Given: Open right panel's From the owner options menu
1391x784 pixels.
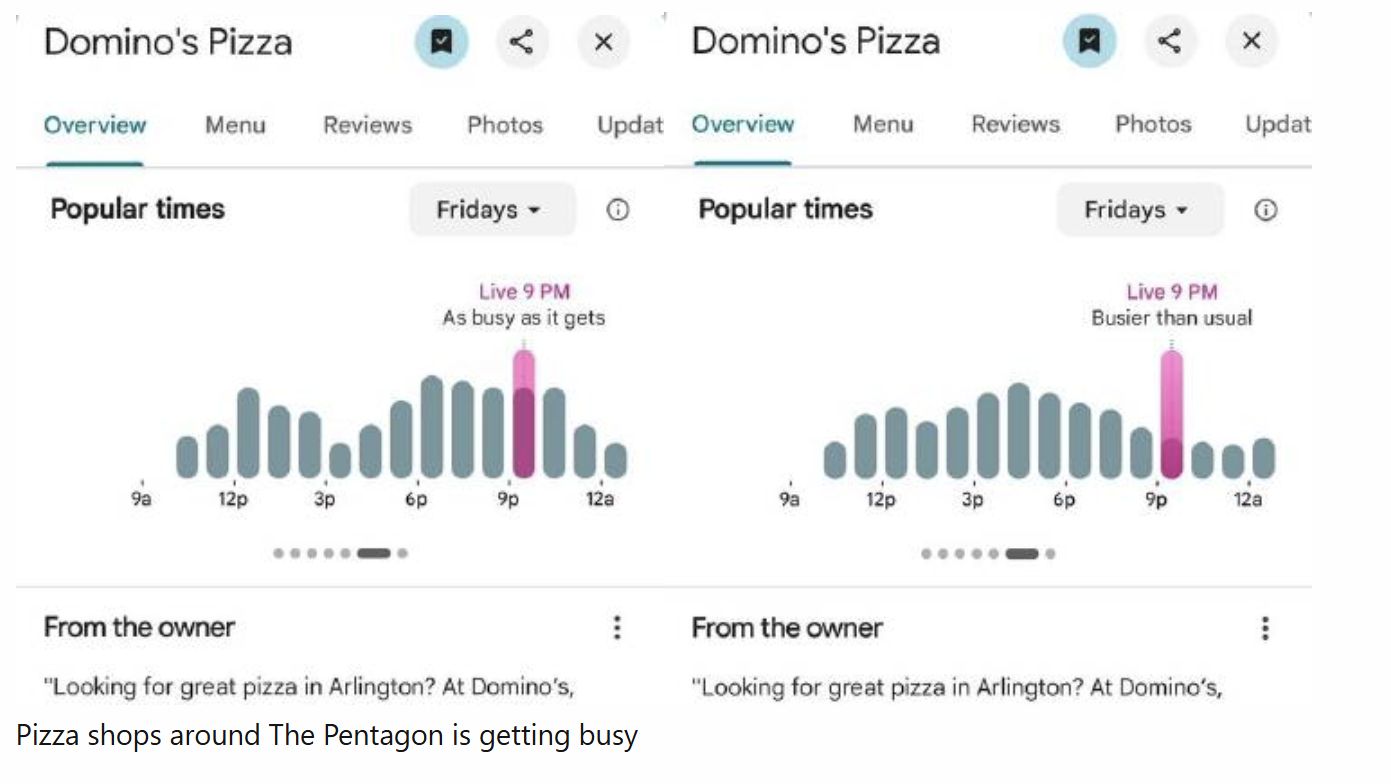Looking at the screenshot, I should pyautogui.click(x=1265, y=628).
